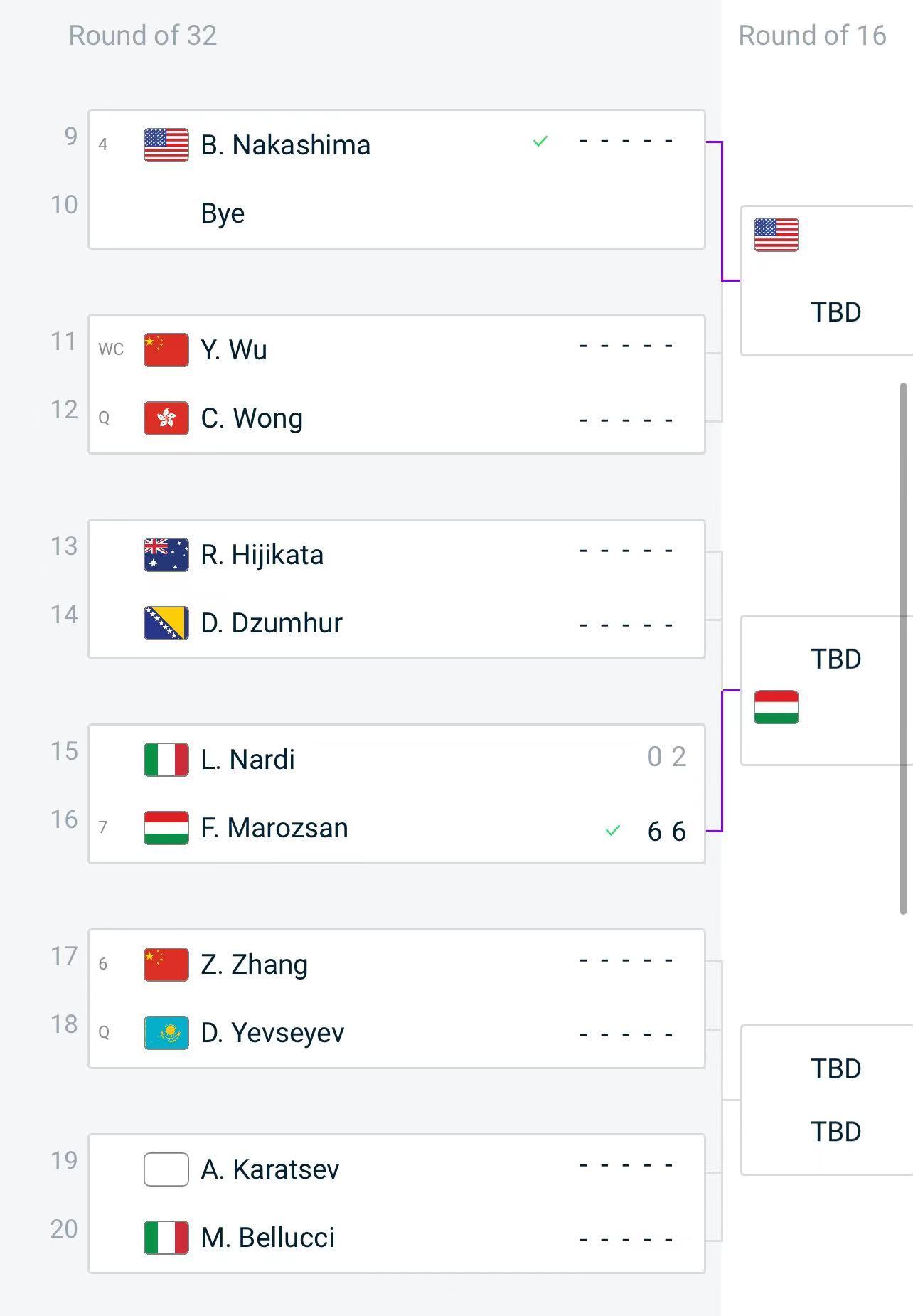This screenshot has width=913, height=1316.
Task: Tap the Australia flag beside R. Hijikata
Action: [x=166, y=555]
